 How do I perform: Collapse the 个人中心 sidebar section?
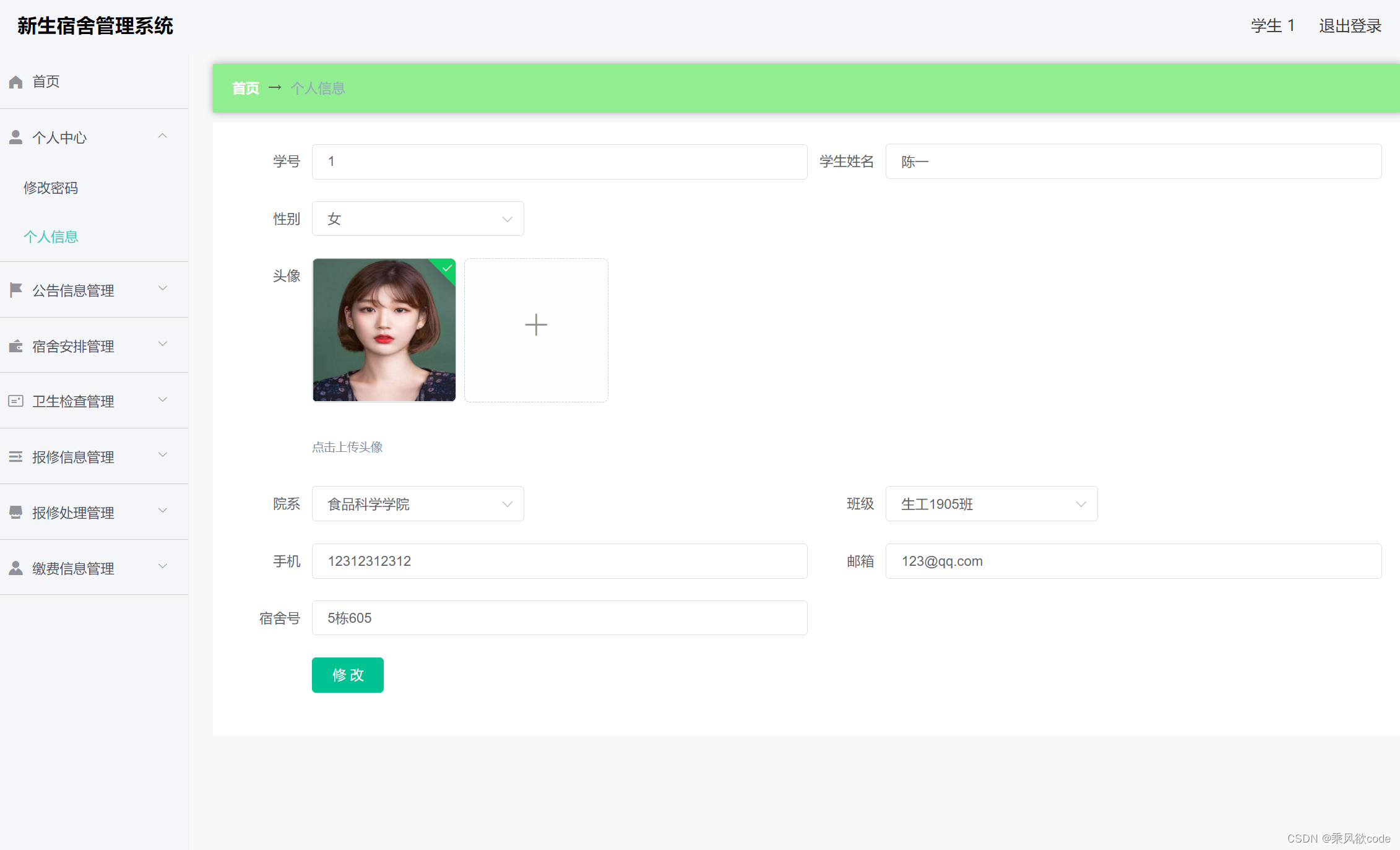click(163, 136)
